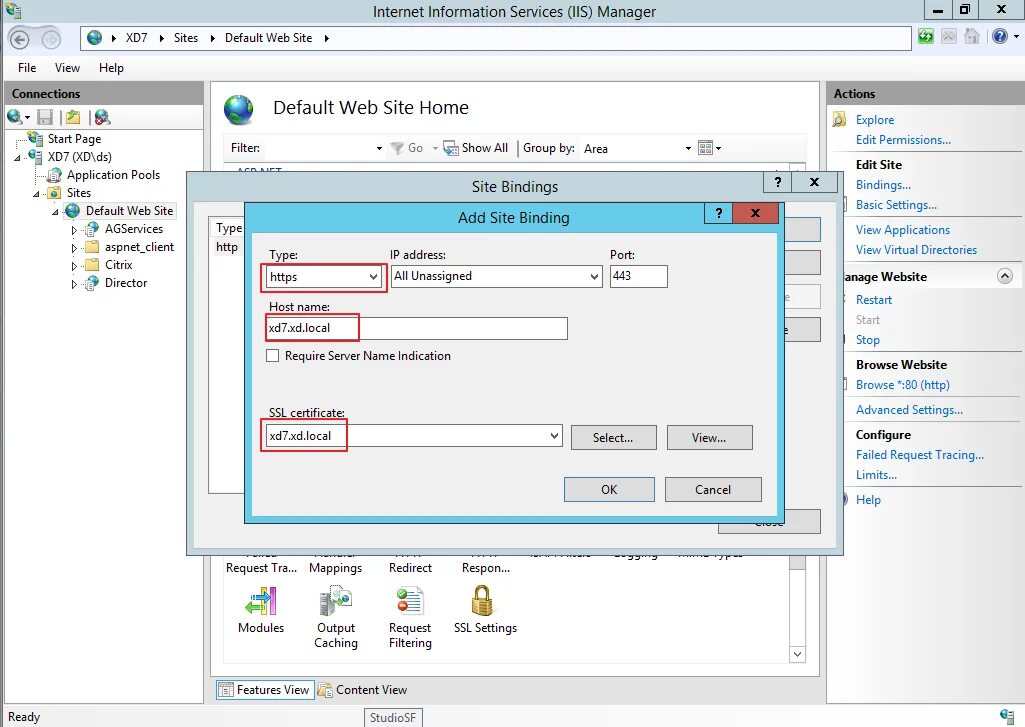Click the Default Web Site Home globe icon
The height and width of the screenshot is (727, 1025).
[239, 109]
